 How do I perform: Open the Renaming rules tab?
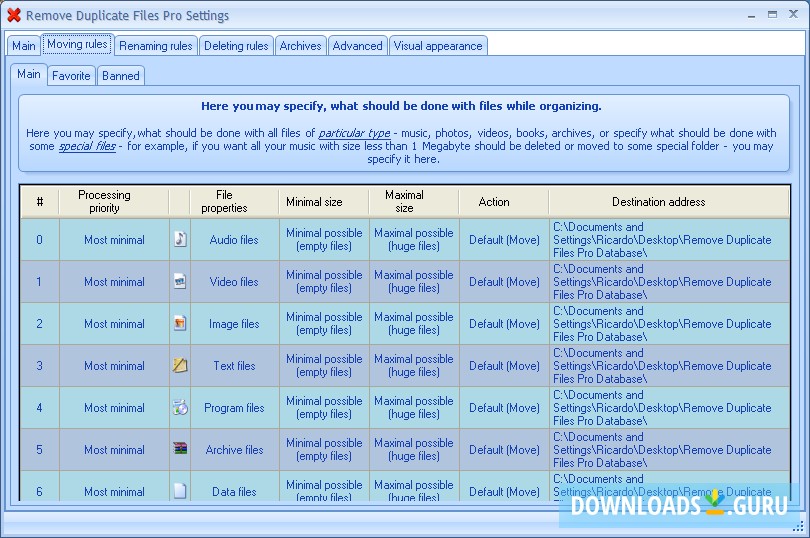[x=155, y=45]
